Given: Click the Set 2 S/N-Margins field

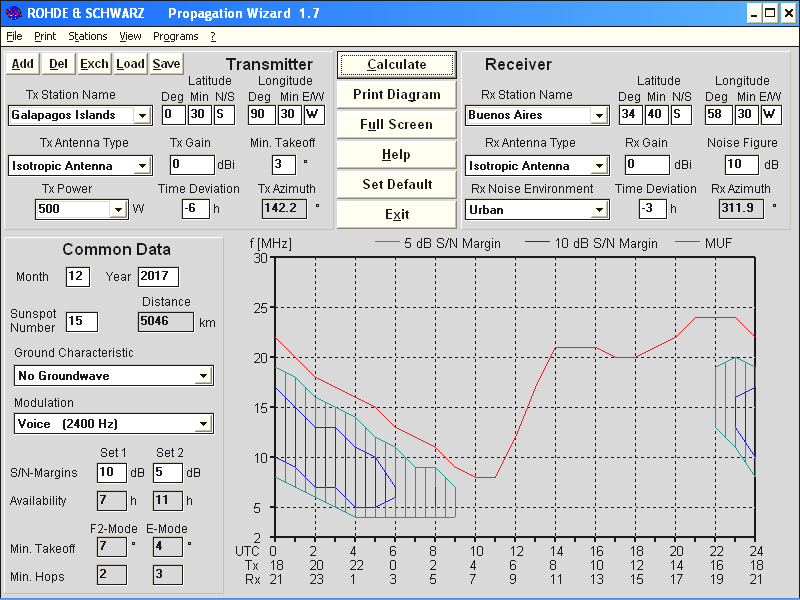Looking at the screenshot, I should point(167,472).
